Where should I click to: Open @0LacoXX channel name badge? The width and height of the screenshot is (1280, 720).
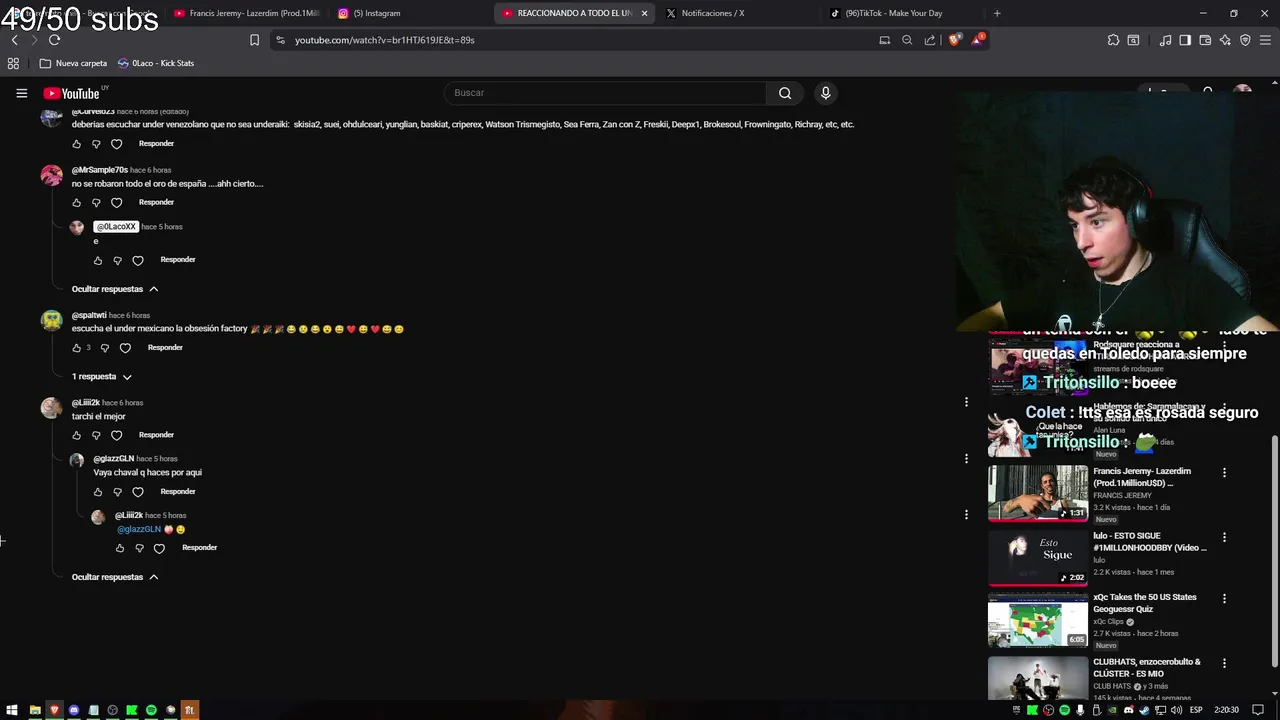(x=116, y=227)
